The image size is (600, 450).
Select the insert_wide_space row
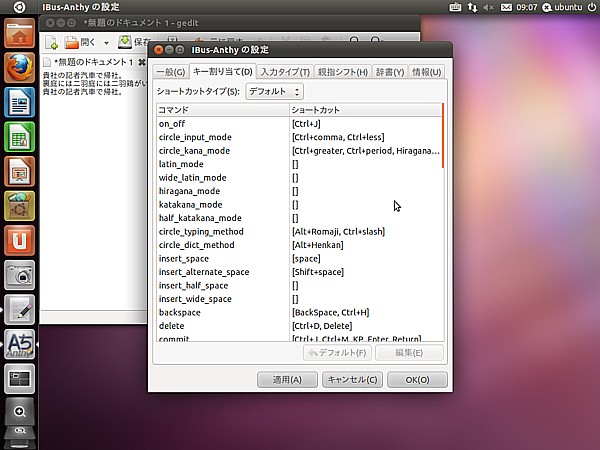299,299
